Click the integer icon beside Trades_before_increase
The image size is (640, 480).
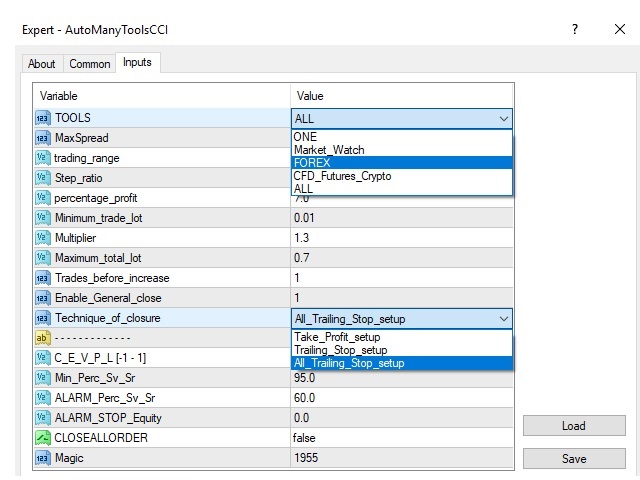tap(43, 278)
